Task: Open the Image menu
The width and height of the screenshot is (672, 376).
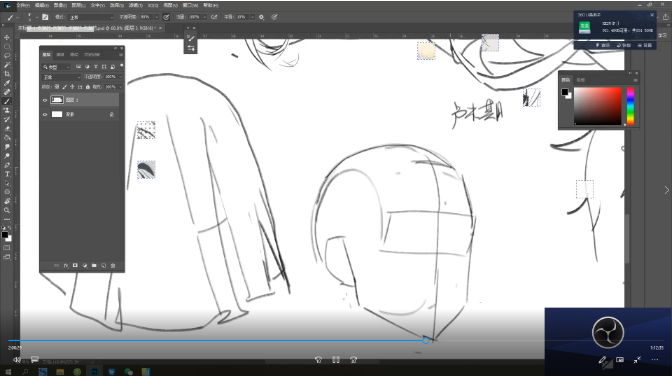Action: point(60,5)
